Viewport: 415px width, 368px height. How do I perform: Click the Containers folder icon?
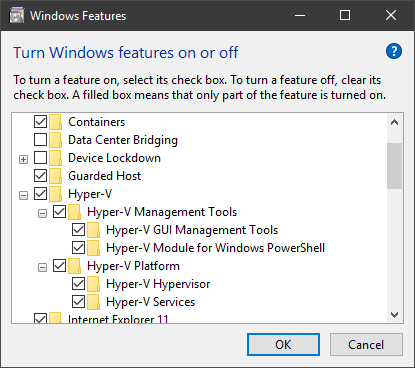click(x=55, y=122)
